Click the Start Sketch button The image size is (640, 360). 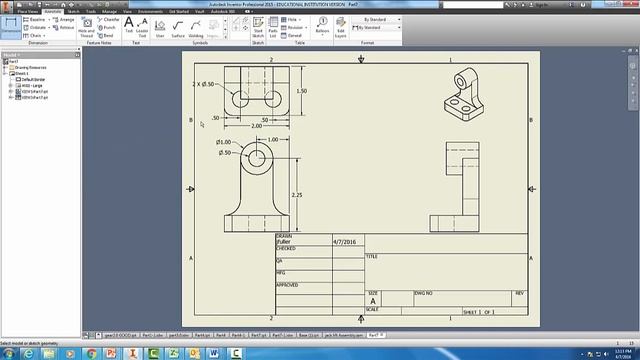point(258,27)
